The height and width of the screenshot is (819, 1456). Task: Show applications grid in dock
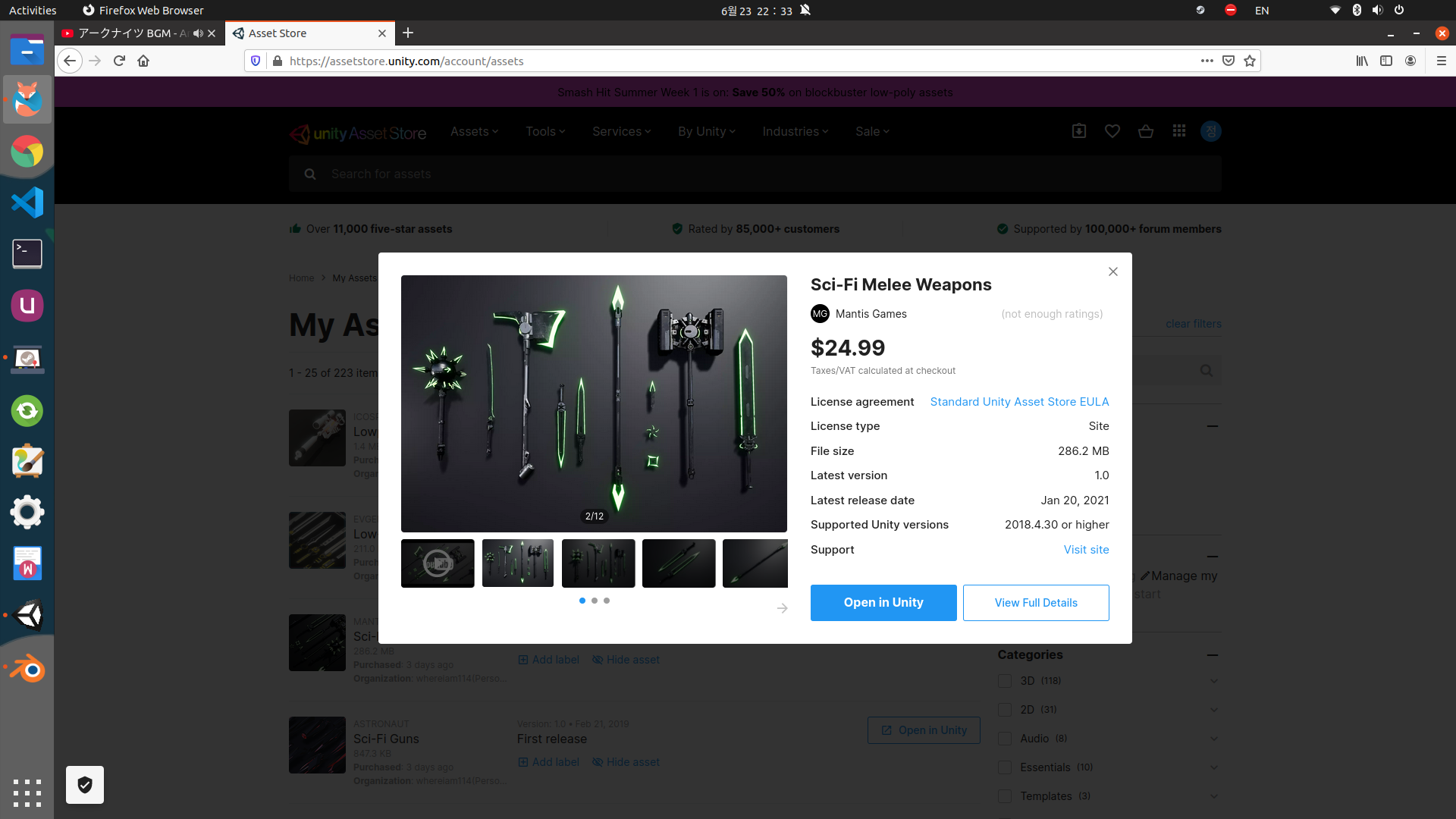click(27, 792)
